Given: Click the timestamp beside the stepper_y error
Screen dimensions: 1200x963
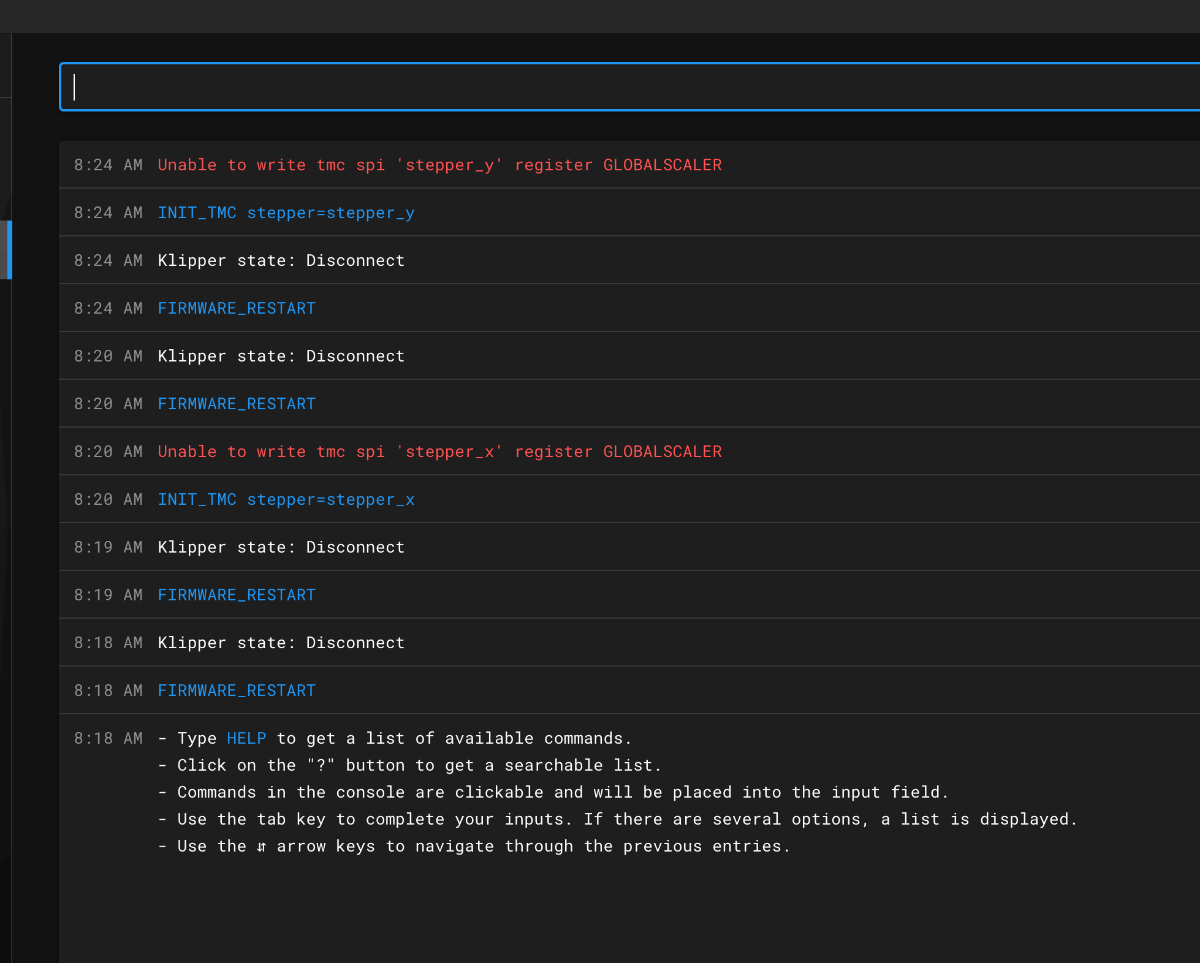Looking at the screenshot, I should [x=108, y=165].
